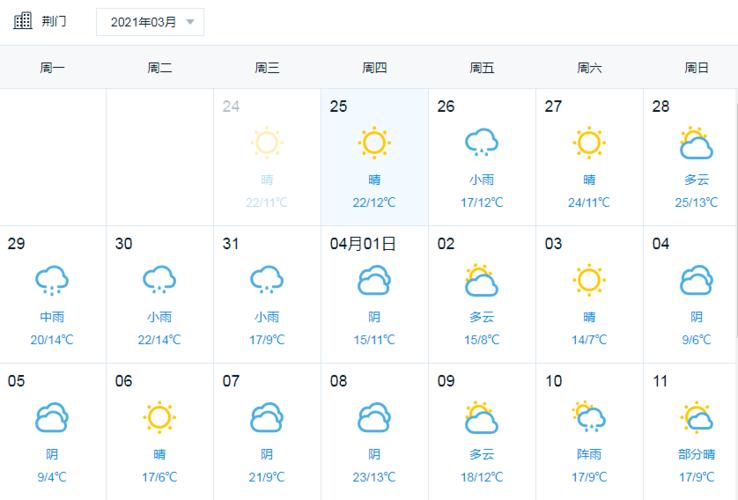
Task: Click the 小雨 label on day 26
Action: point(481,179)
